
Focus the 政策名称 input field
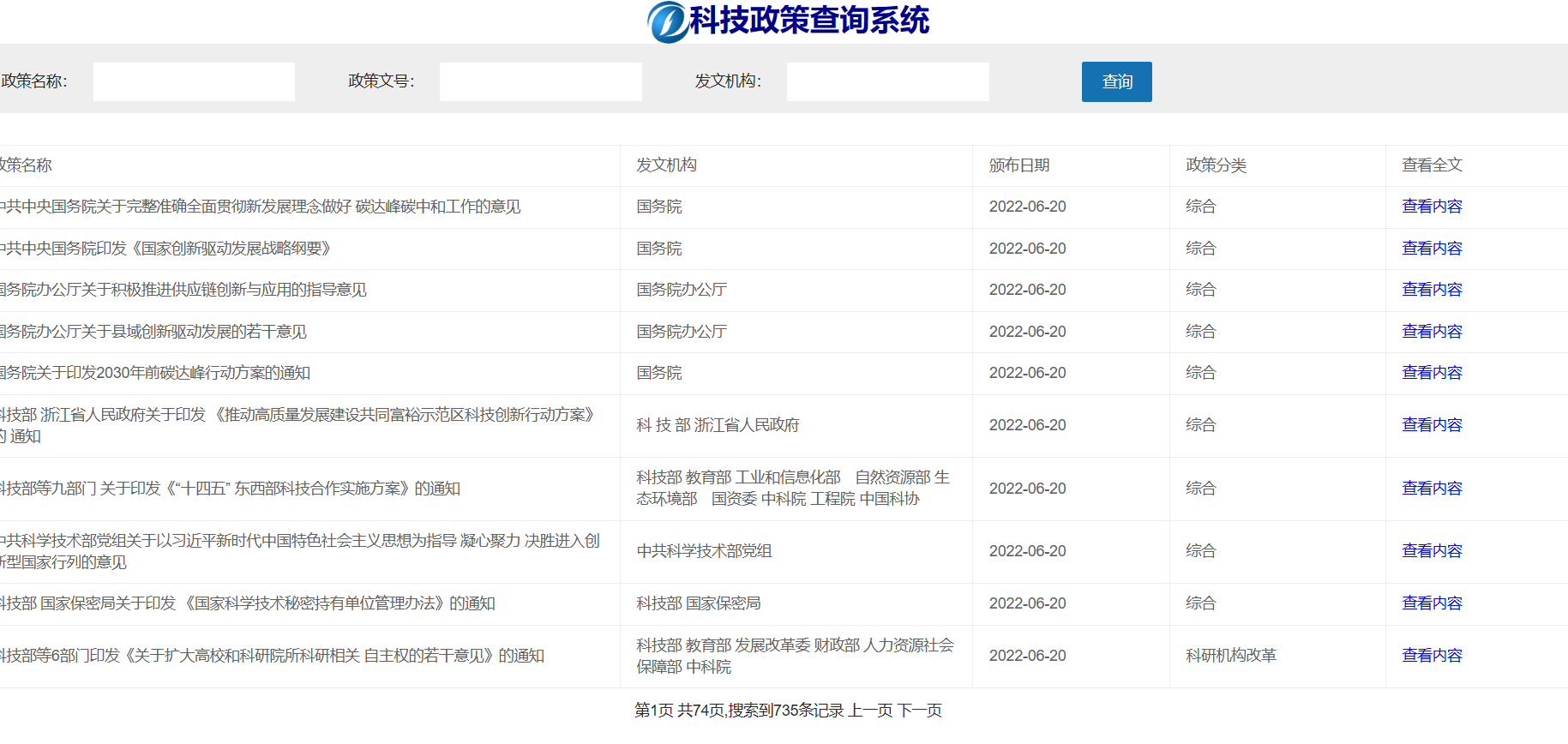194,81
